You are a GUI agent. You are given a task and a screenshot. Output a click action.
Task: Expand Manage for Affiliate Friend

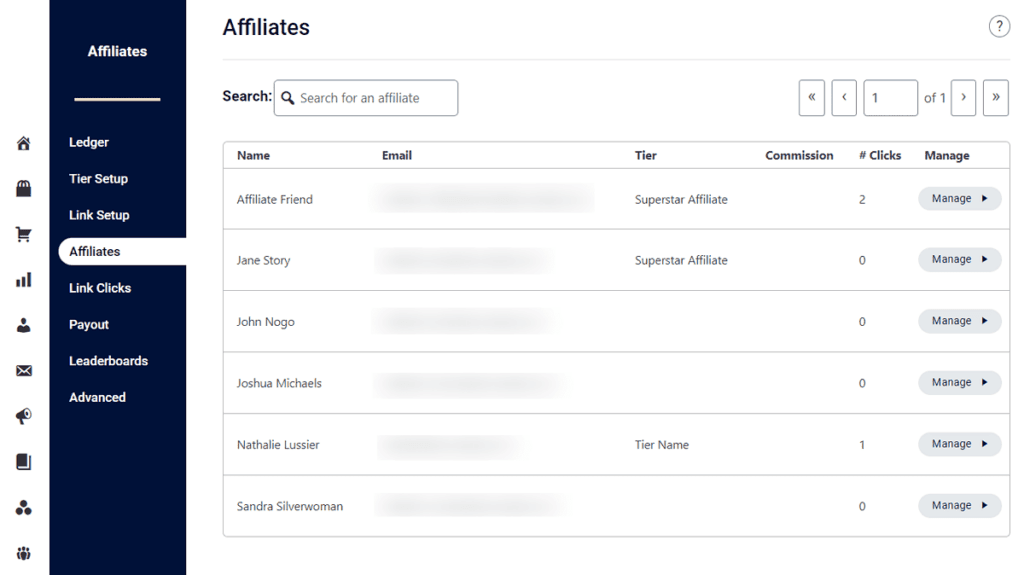click(959, 199)
